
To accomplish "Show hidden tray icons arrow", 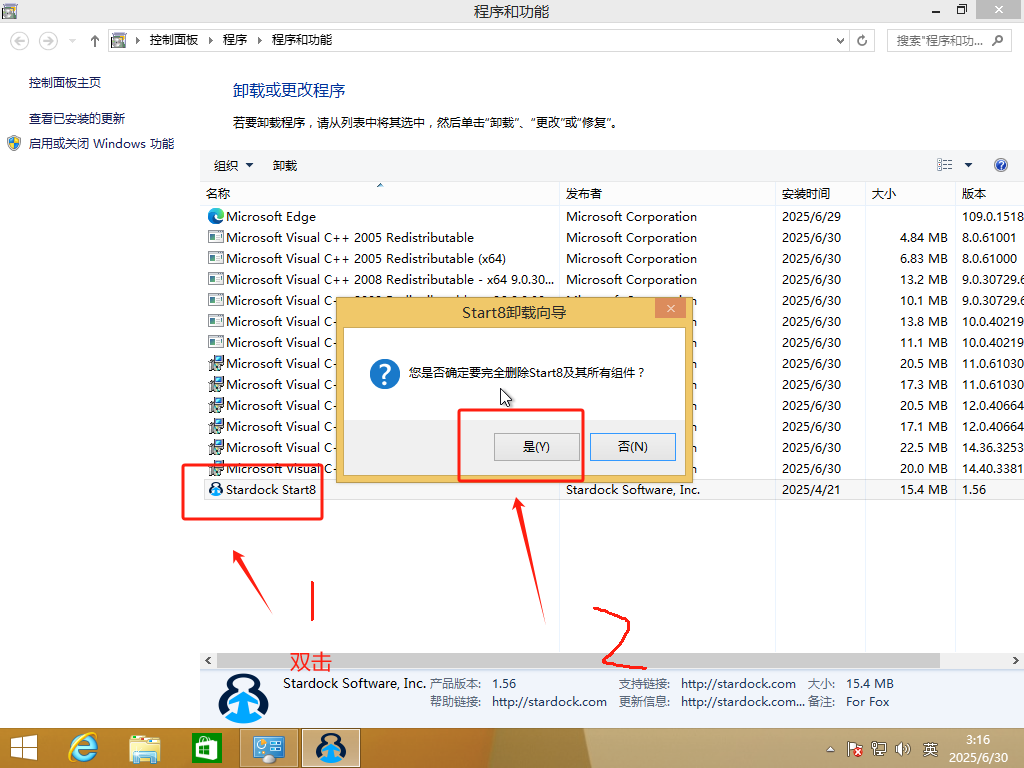I will click(x=830, y=750).
